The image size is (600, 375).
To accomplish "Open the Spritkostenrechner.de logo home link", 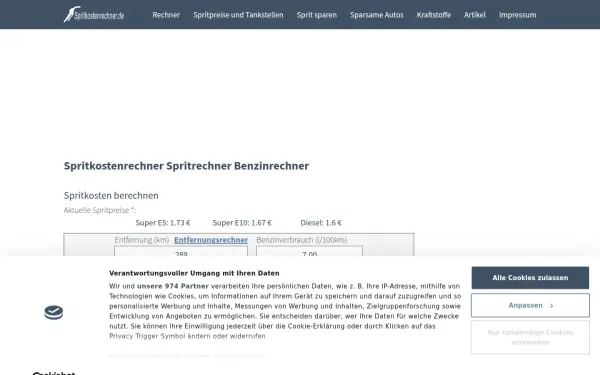I will click(94, 15).
